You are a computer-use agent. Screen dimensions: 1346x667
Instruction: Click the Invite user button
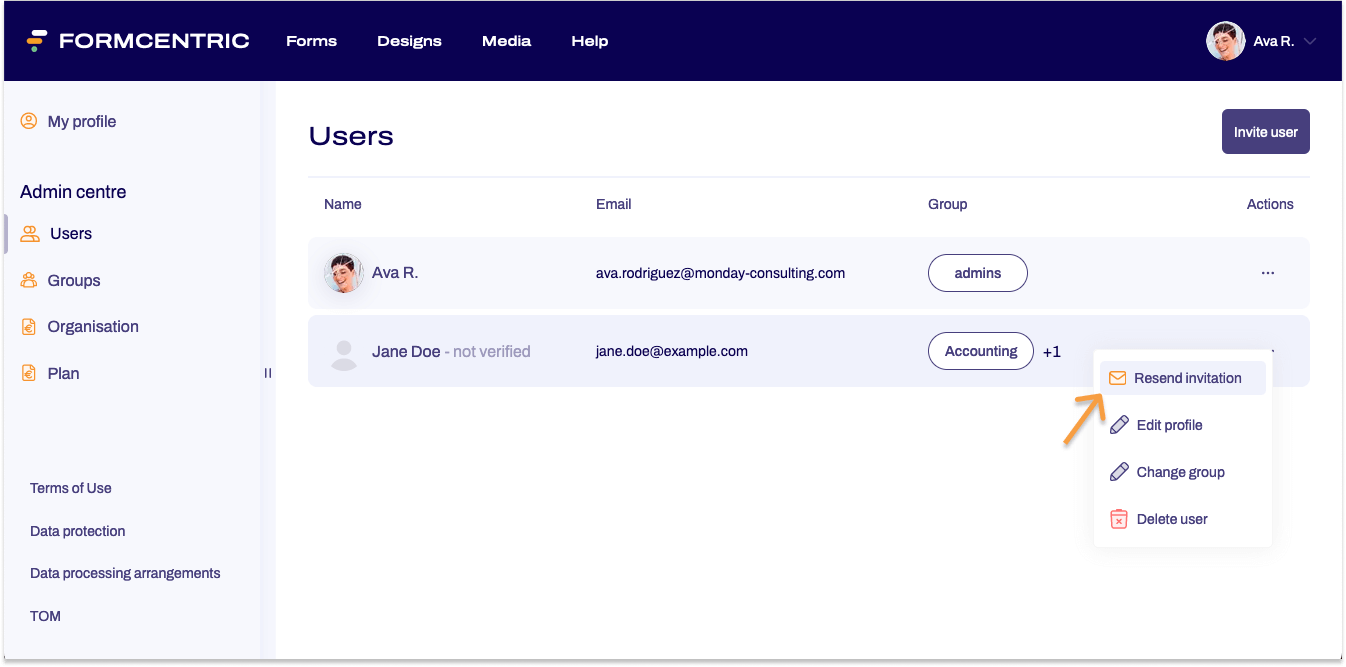click(x=1265, y=131)
